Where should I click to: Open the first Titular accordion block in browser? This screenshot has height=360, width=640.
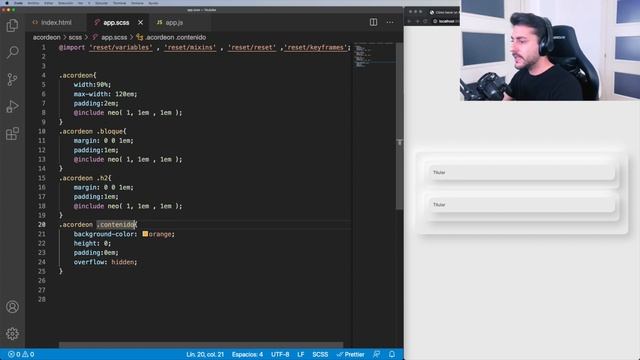(522, 173)
